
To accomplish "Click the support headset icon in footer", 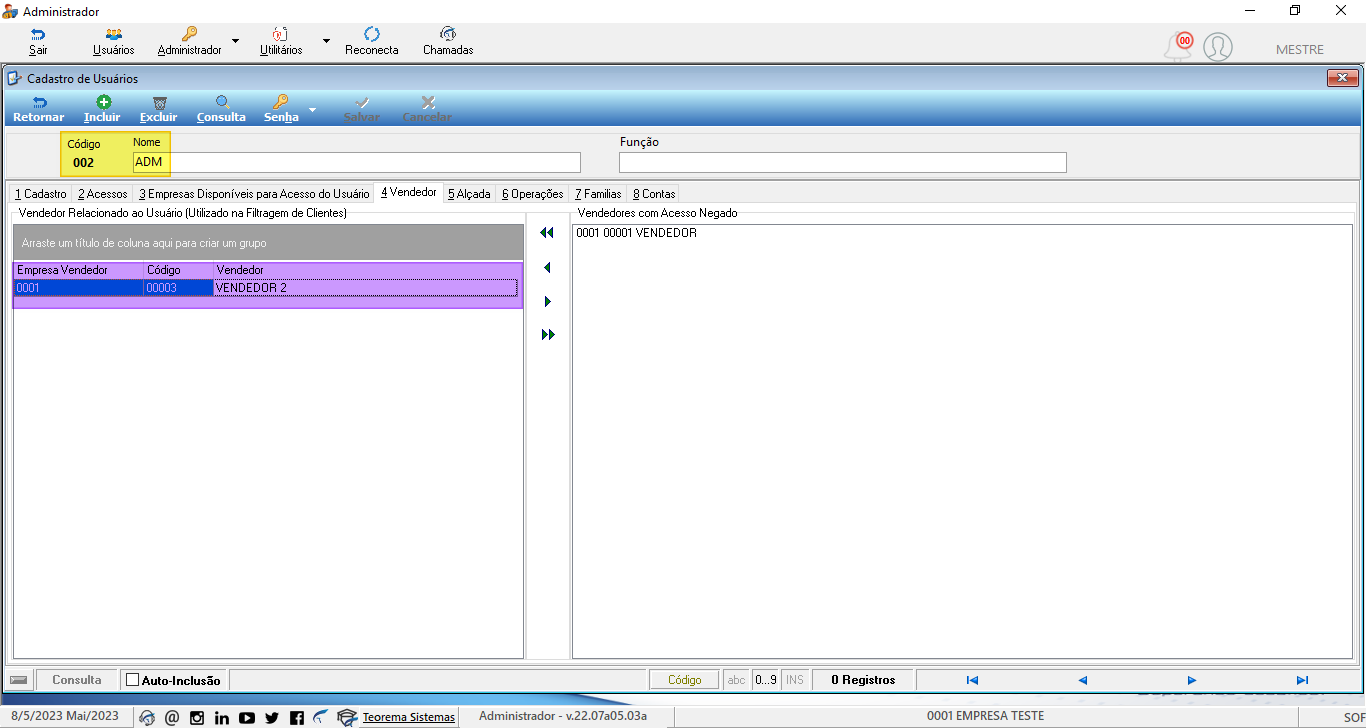I will click(147, 717).
